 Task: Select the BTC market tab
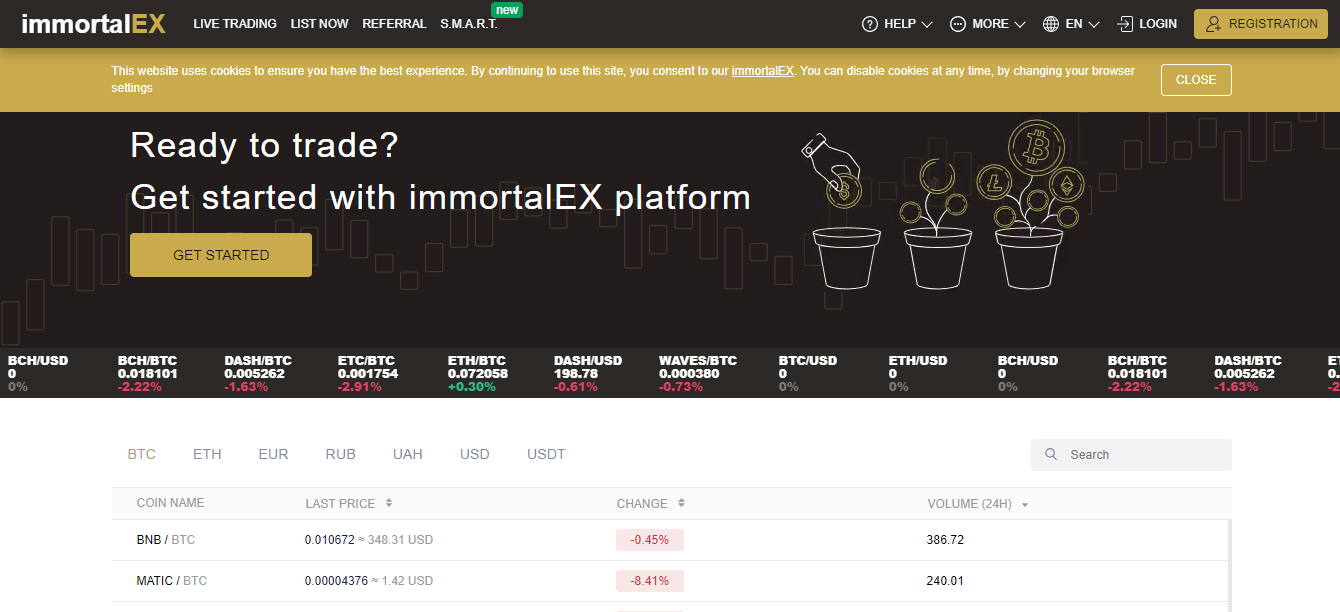(142, 454)
